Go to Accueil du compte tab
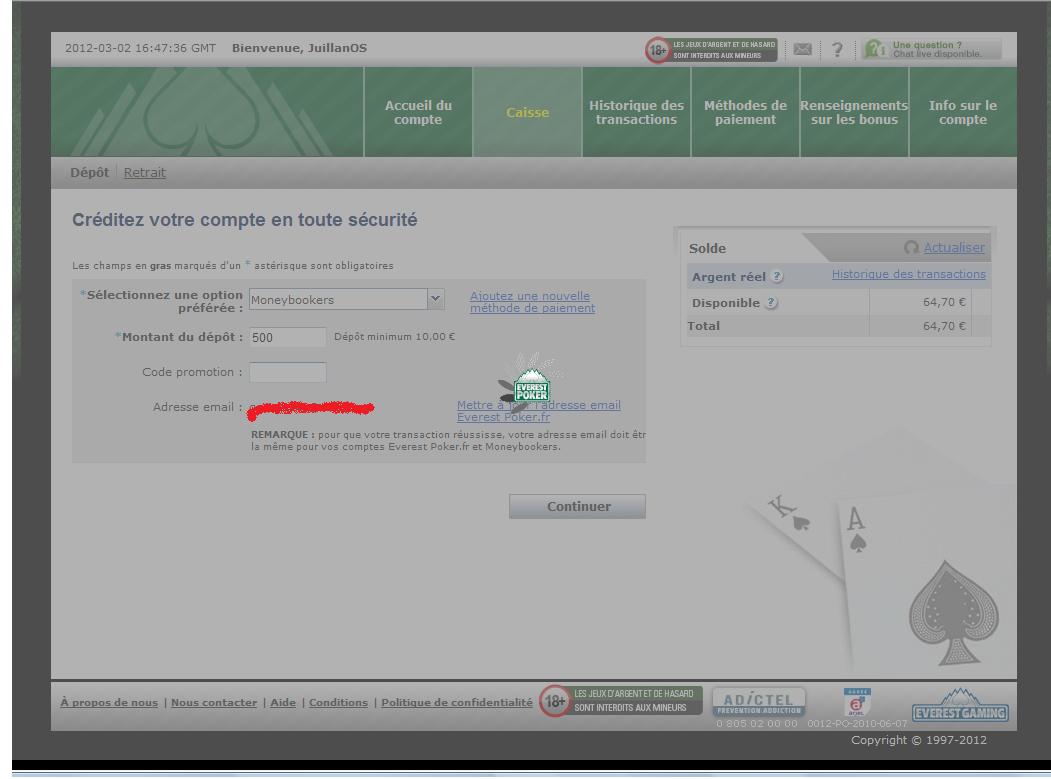The image size is (1051, 779). point(418,112)
